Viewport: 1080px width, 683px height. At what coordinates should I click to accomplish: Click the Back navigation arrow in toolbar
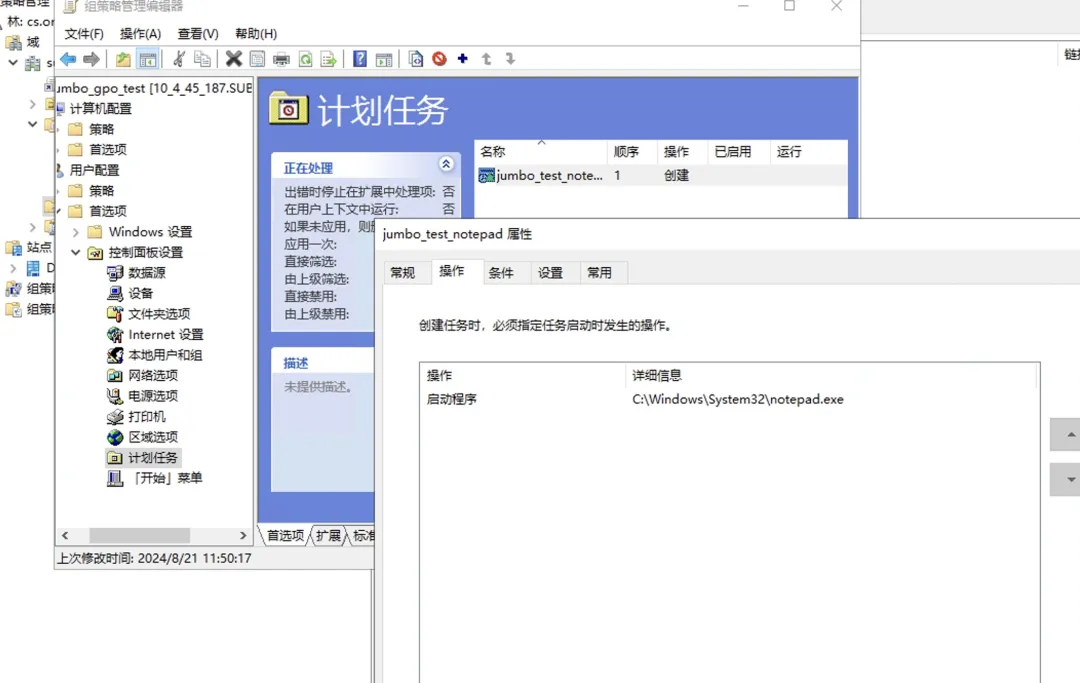(x=66, y=58)
